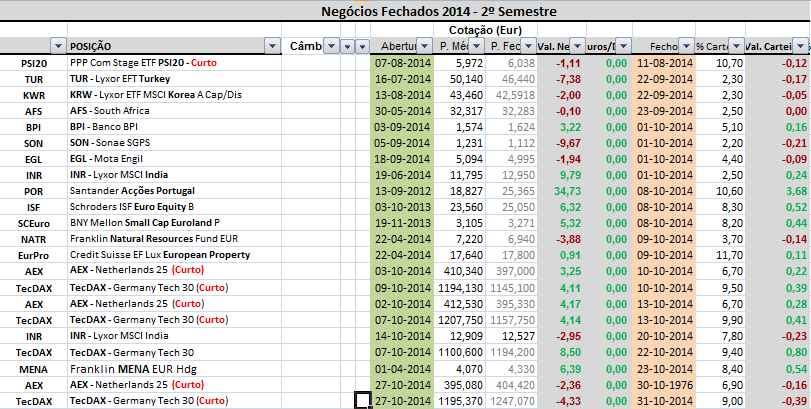Select the Cotação (Eur) header cell
811x409 pixels.
point(485,30)
